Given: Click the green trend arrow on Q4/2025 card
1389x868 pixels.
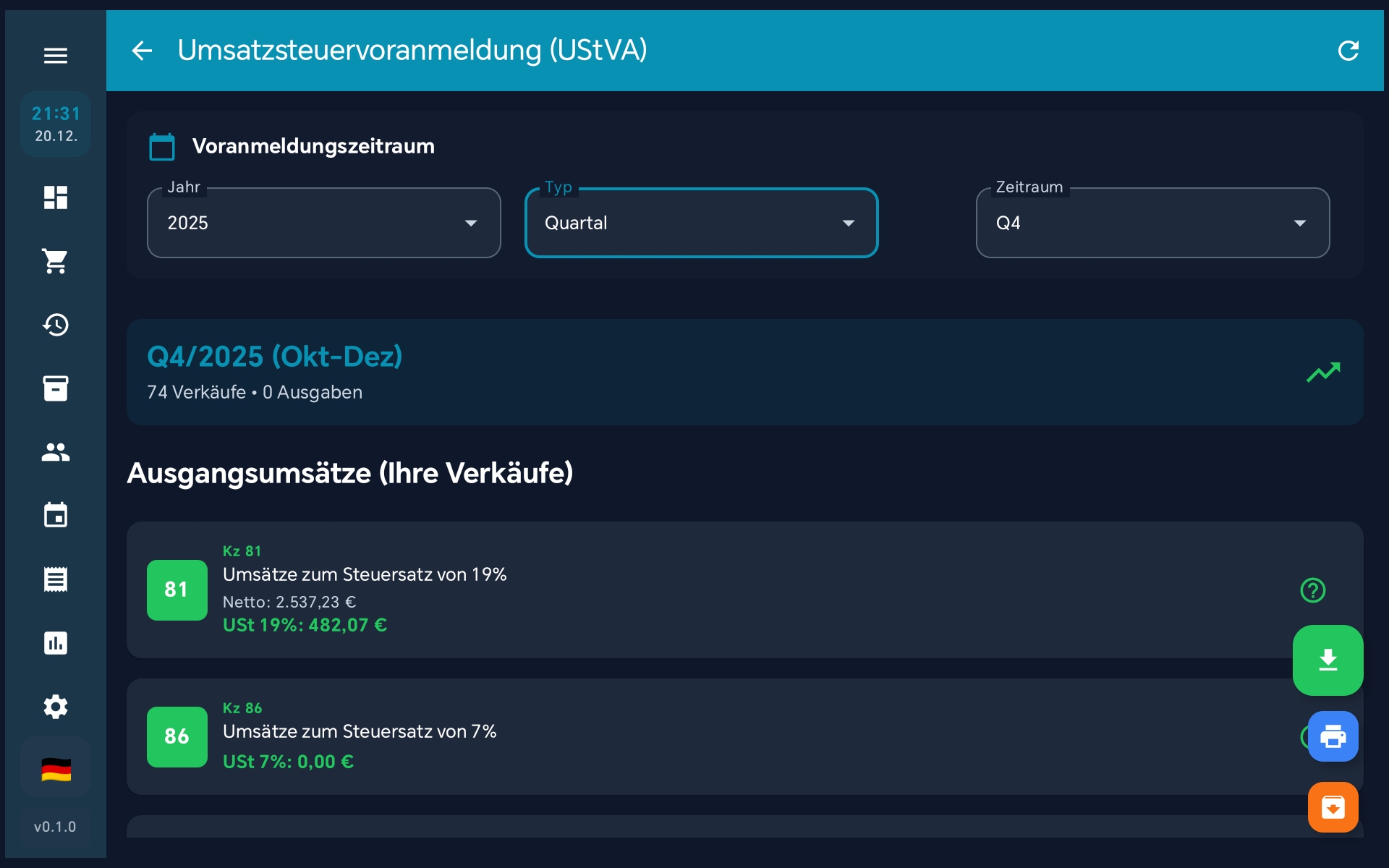Looking at the screenshot, I should click(1324, 373).
